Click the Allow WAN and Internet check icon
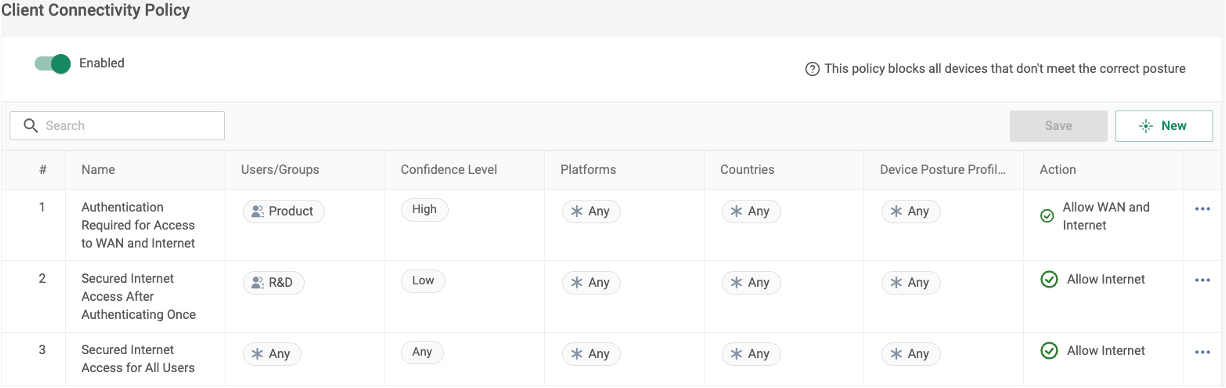The width and height of the screenshot is (1226, 388). point(1047,216)
